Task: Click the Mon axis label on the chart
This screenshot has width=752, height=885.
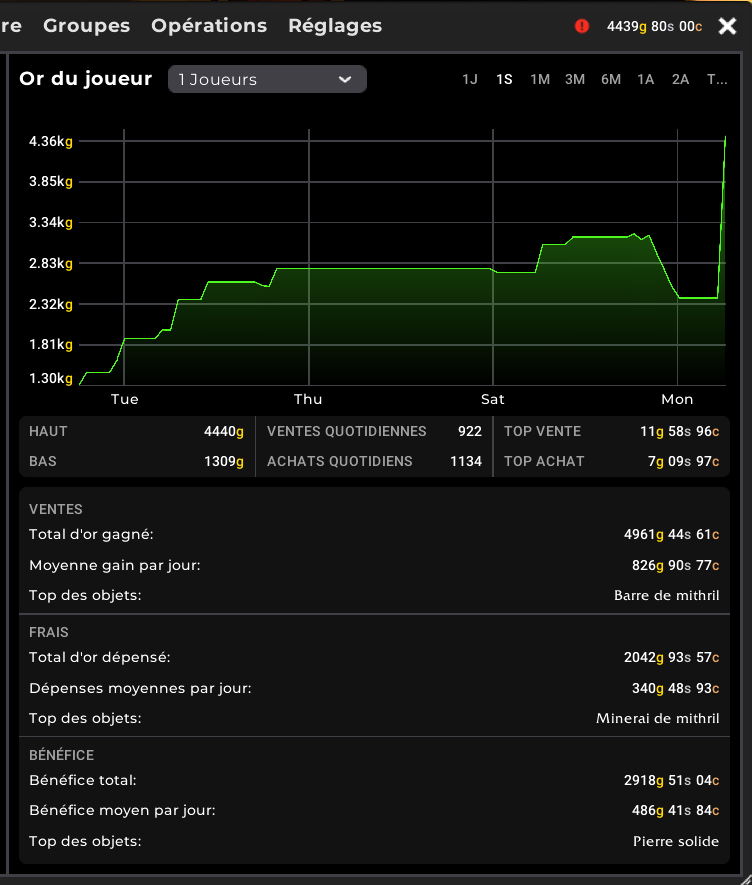Action: pyautogui.click(x=677, y=400)
